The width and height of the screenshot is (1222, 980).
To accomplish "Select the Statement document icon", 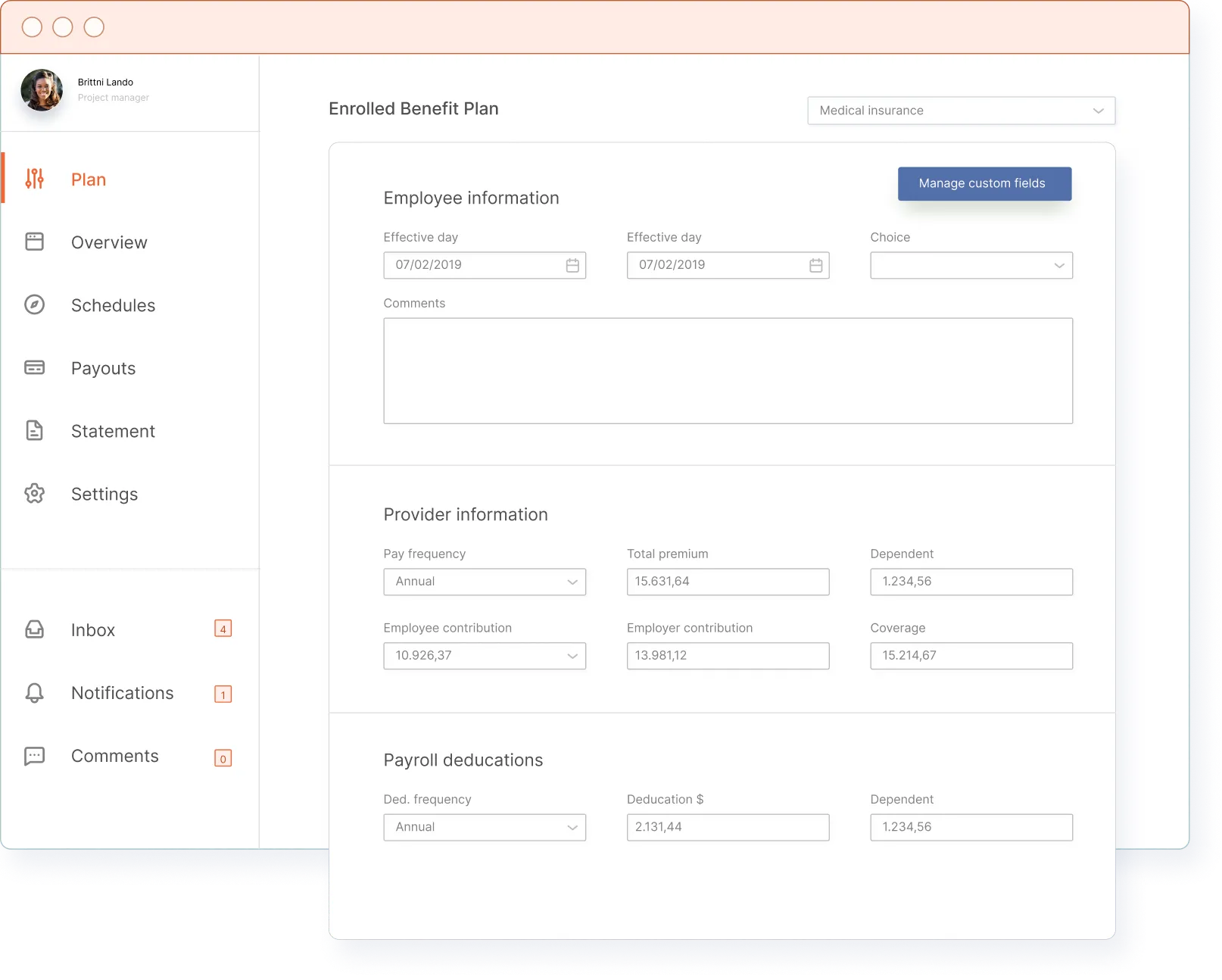I will tap(34, 430).
